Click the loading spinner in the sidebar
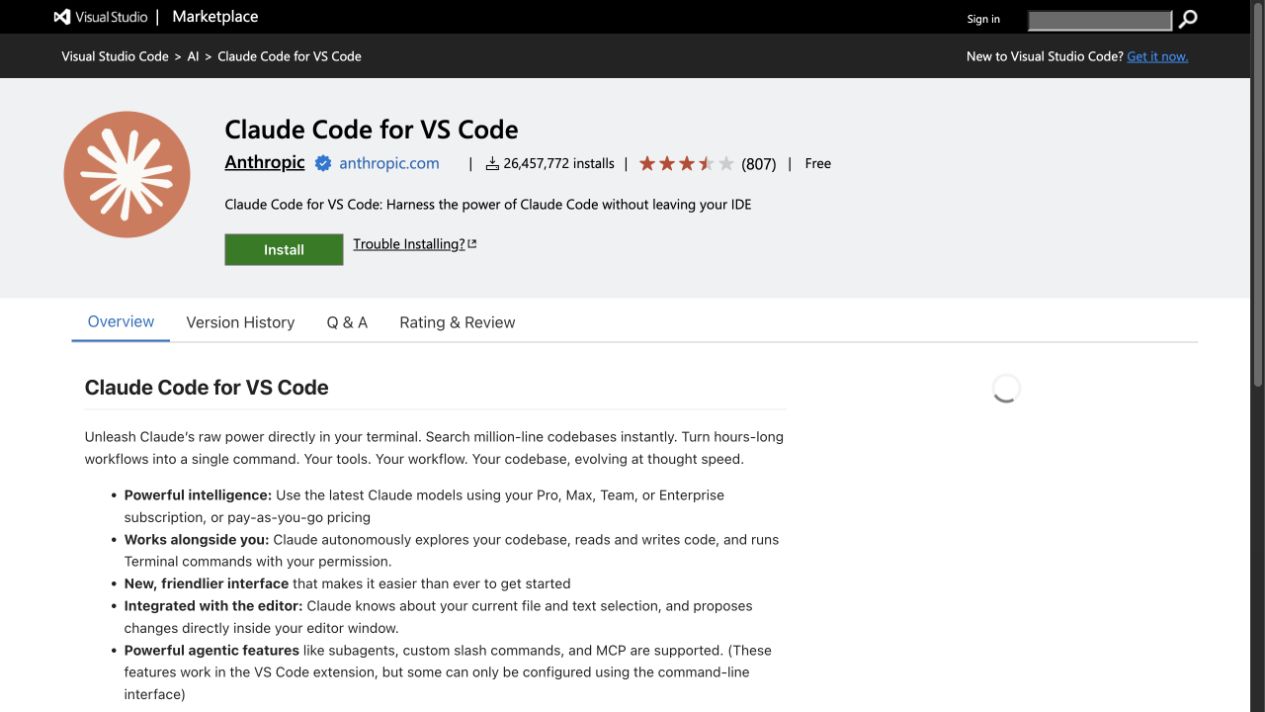Screen dimensions: 1265x712 click(1005, 389)
